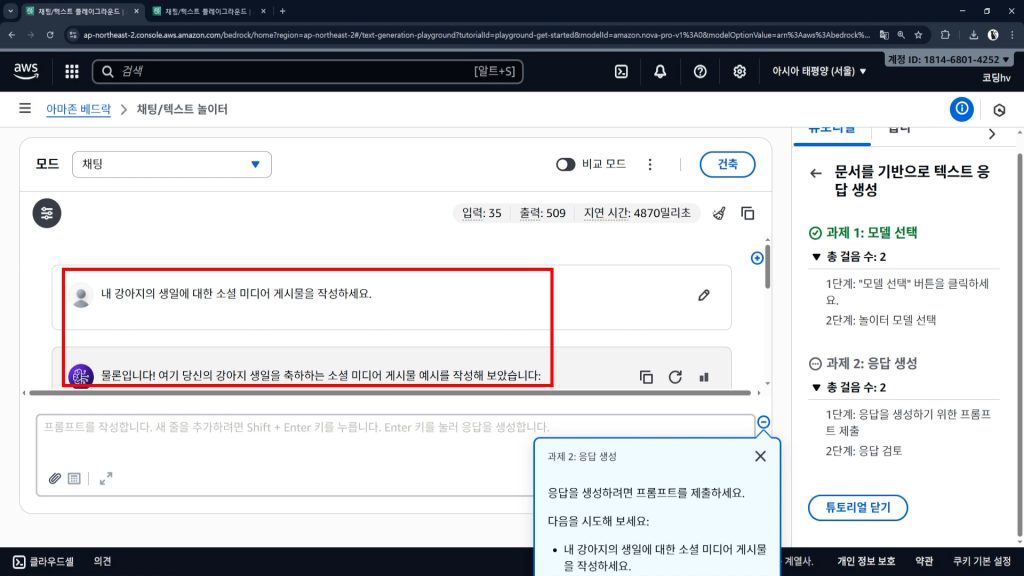Click the blue plus circle icon

[757, 258]
